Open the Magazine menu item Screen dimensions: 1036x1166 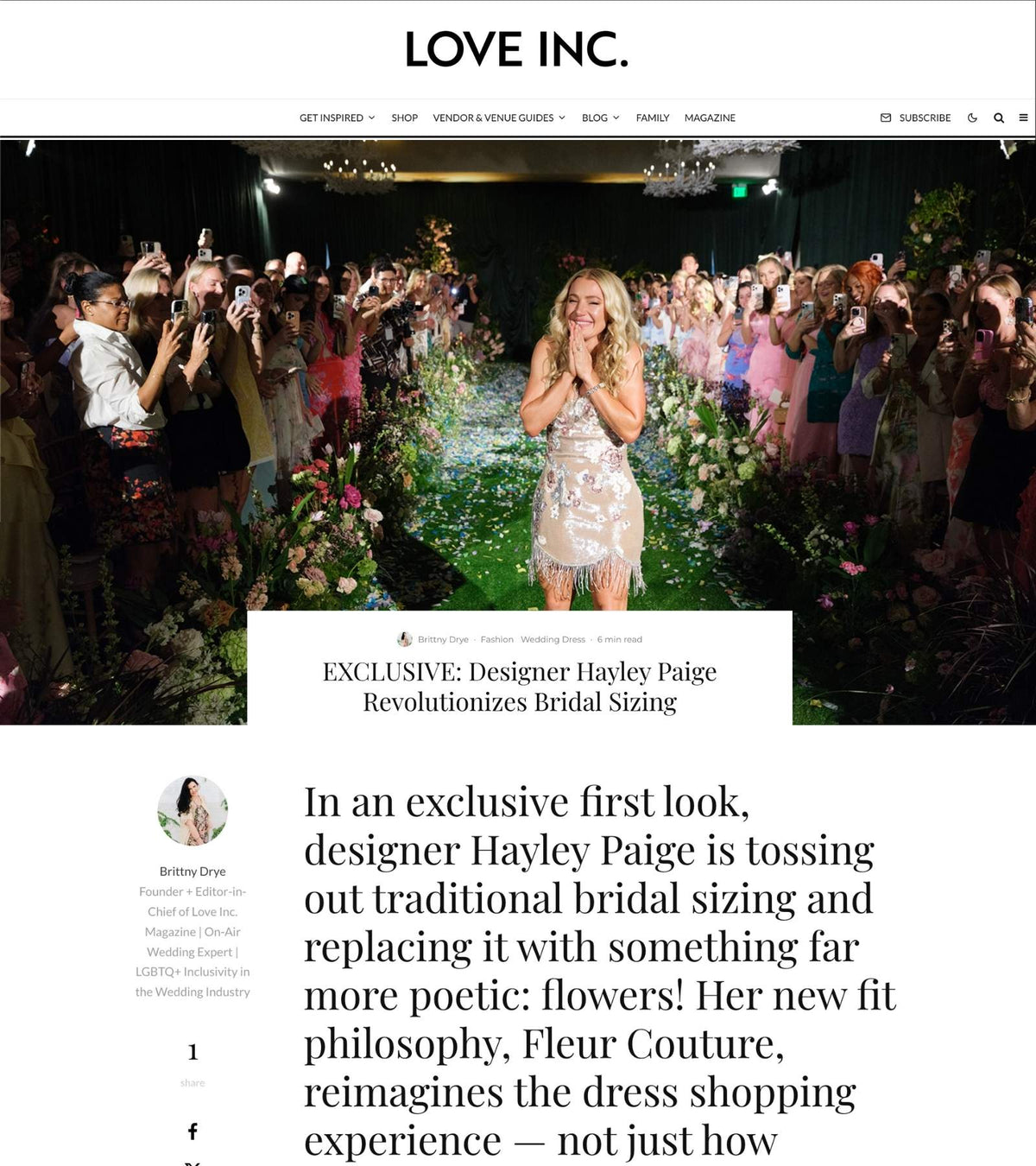pyautogui.click(x=710, y=117)
